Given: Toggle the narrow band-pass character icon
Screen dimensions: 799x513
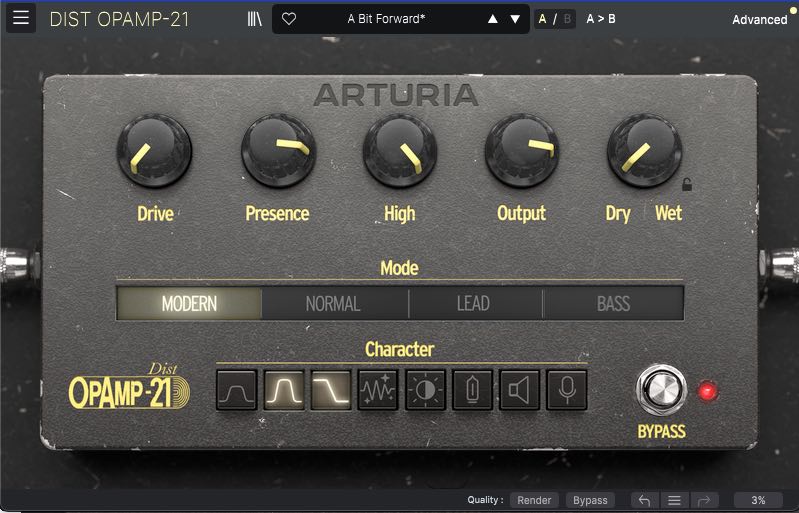Looking at the screenshot, I should [x=284, y=390].
